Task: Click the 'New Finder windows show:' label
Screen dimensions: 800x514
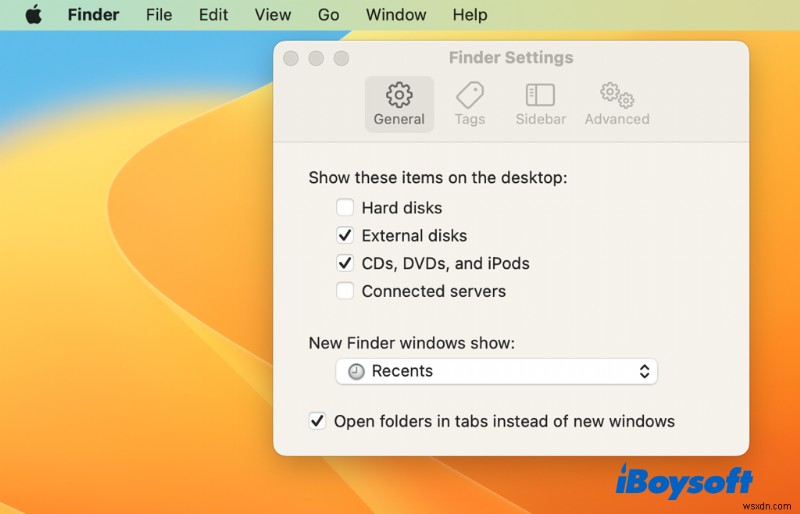Action: coord(412,343)
